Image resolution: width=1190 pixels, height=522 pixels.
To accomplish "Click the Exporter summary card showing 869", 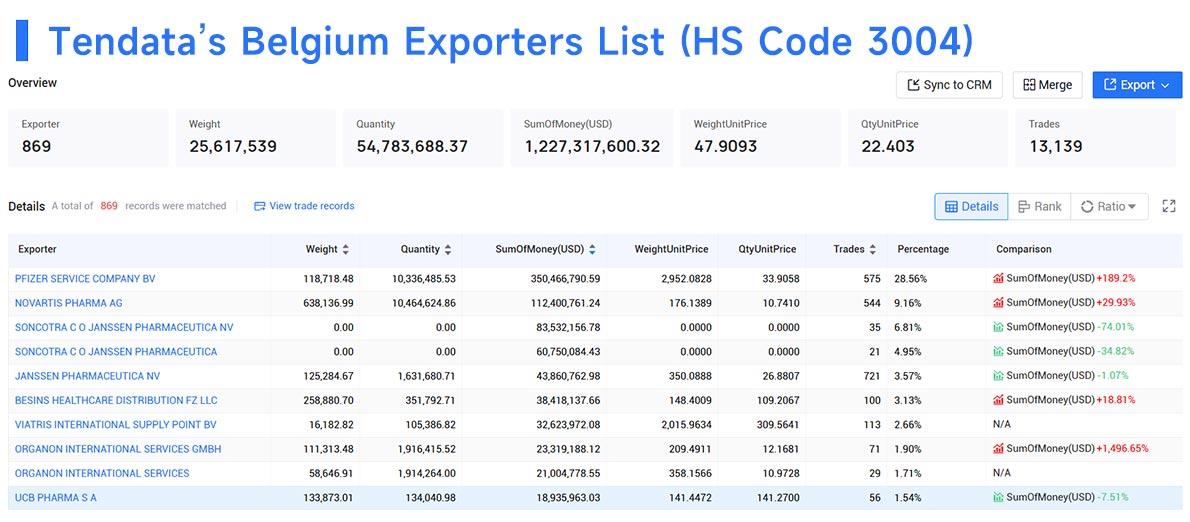I will point(88,138).
